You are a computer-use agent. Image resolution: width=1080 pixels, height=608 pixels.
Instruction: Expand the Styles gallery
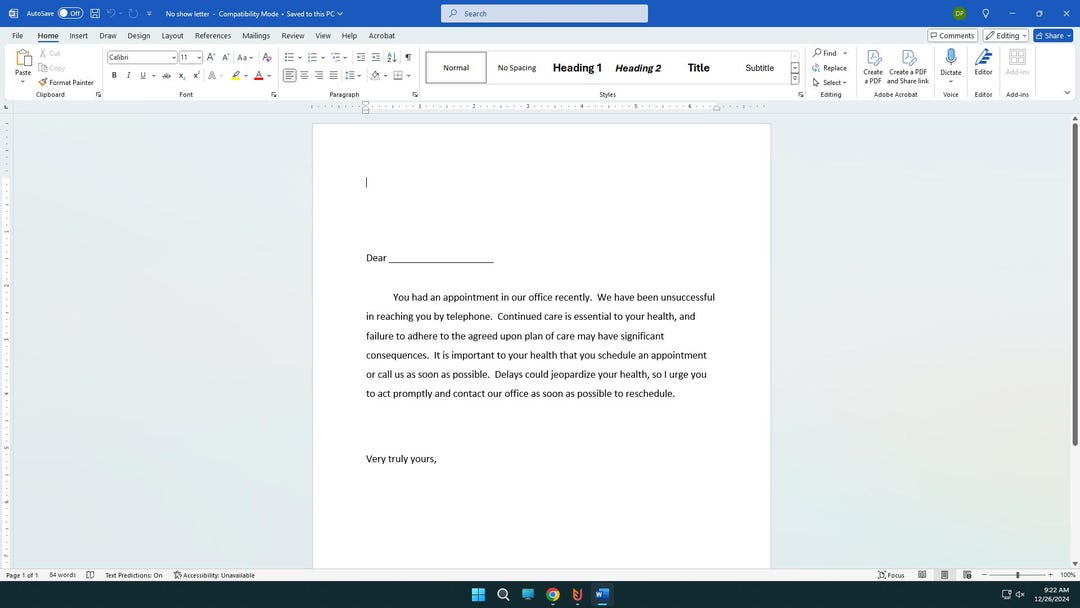coord(795,80)
